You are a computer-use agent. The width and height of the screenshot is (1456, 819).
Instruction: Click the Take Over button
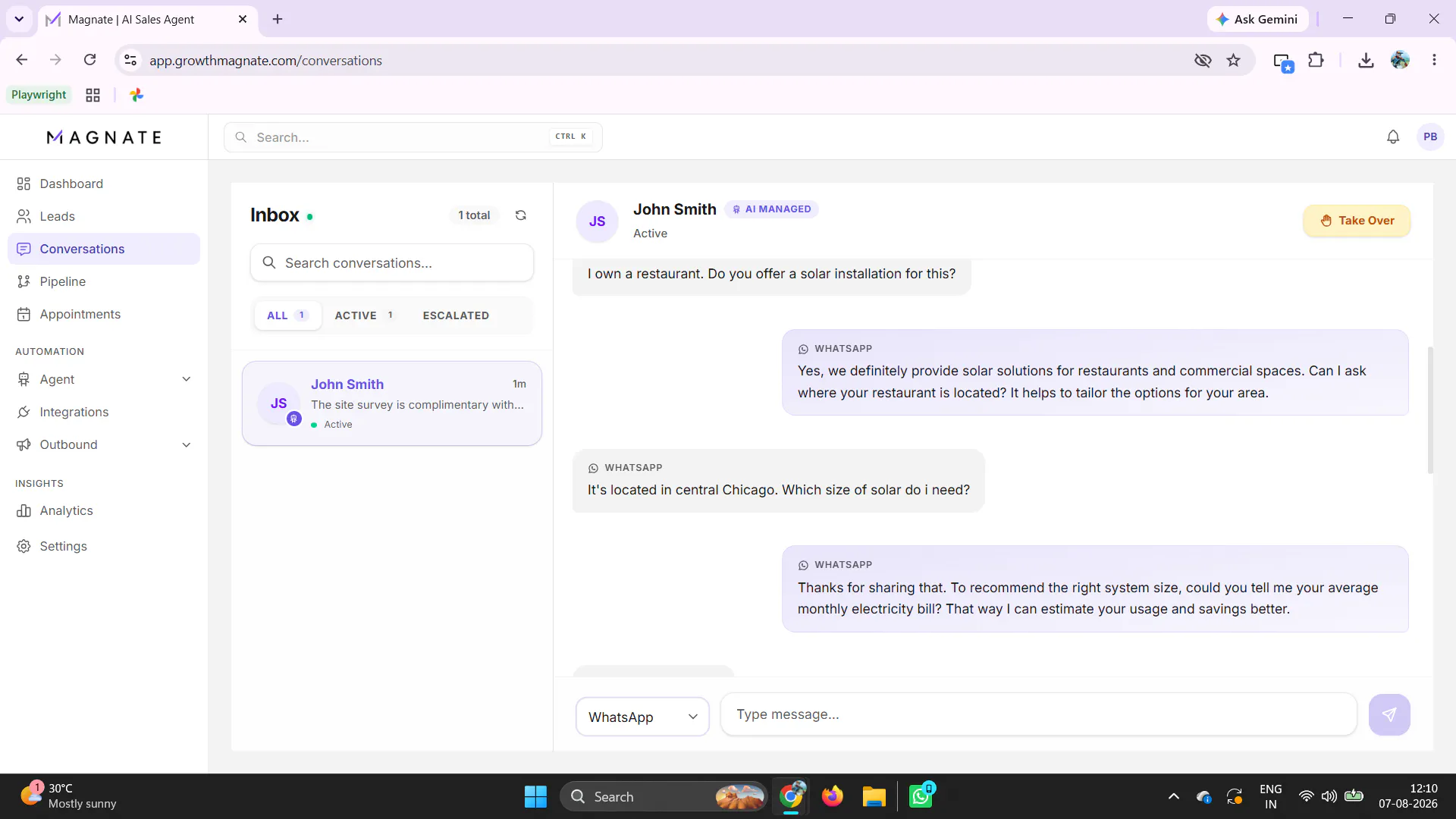pos(1357,221)
